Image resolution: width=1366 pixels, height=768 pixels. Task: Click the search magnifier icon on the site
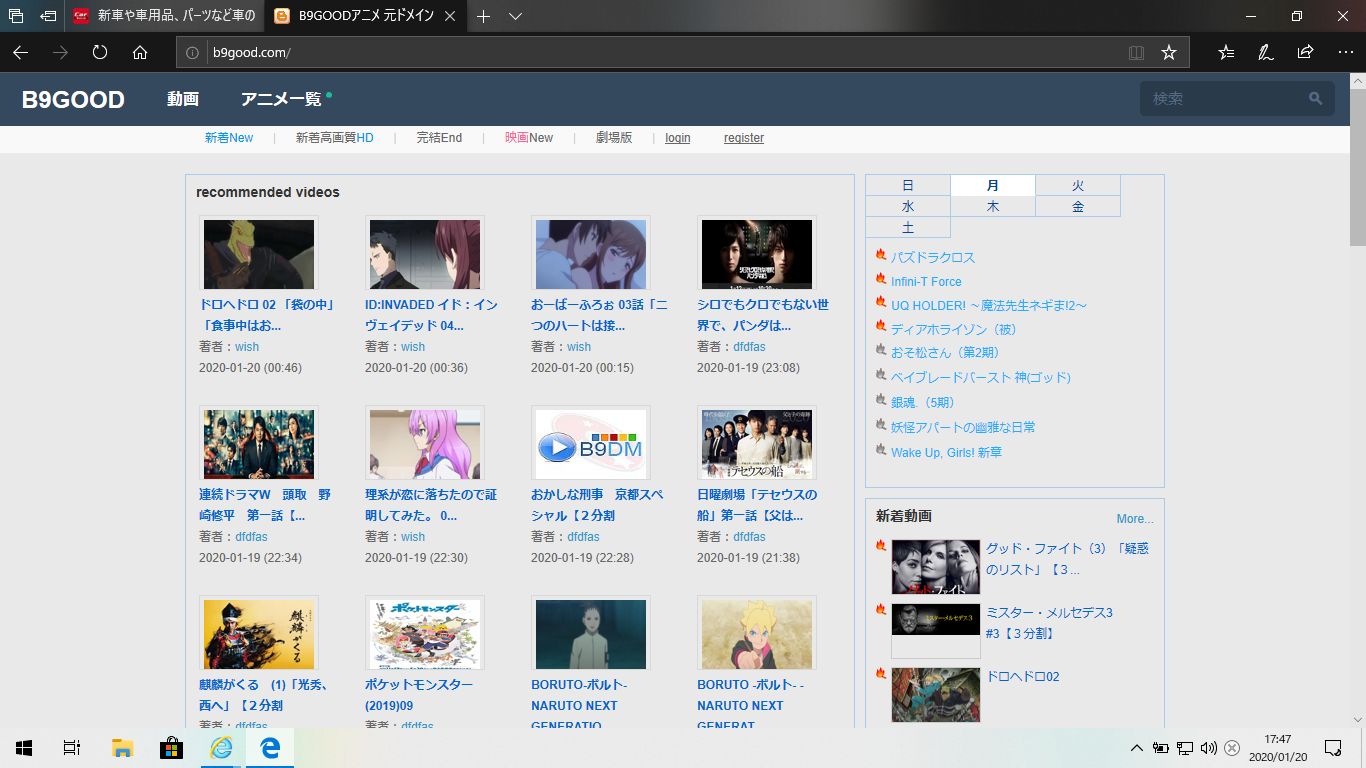pos(1315,98)
